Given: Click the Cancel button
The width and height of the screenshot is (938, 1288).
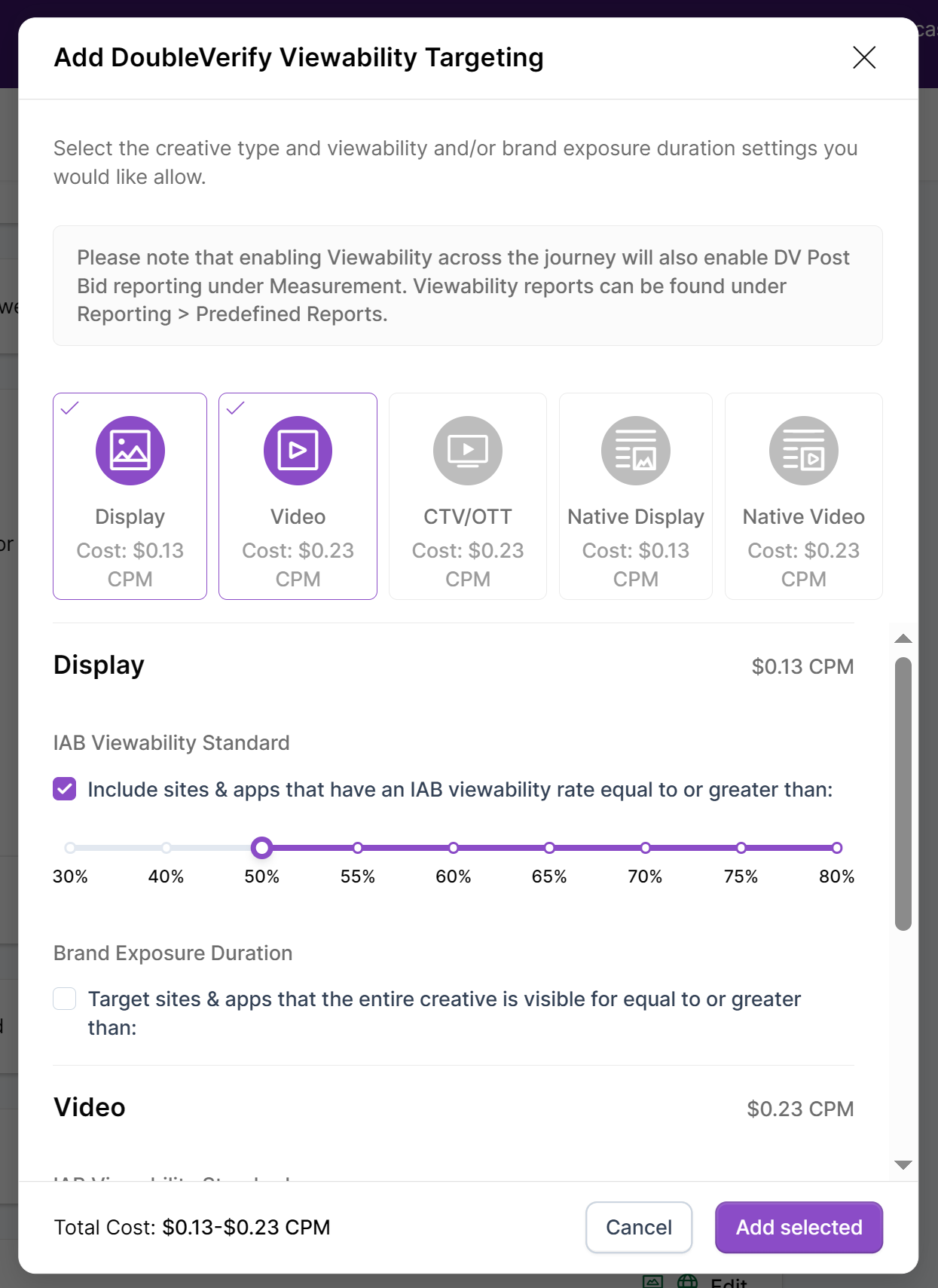Looking at the screenshot, I should 638,1227.
